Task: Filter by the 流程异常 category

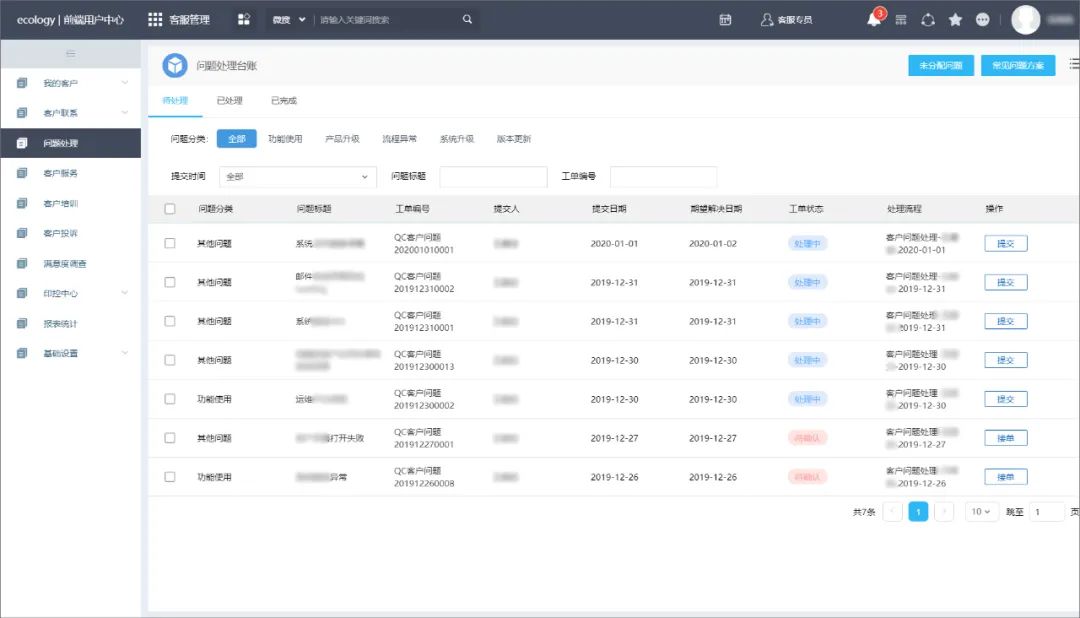Action: coord(399,138)
